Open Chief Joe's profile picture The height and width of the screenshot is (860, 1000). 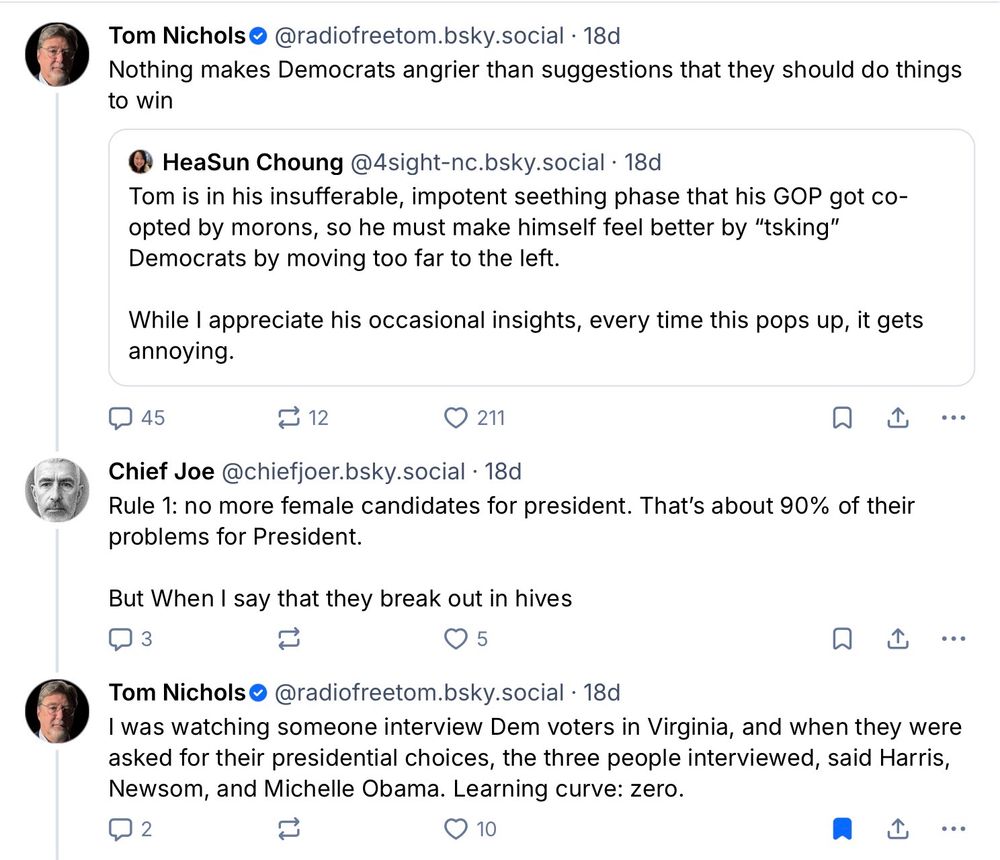click(57, 490)
